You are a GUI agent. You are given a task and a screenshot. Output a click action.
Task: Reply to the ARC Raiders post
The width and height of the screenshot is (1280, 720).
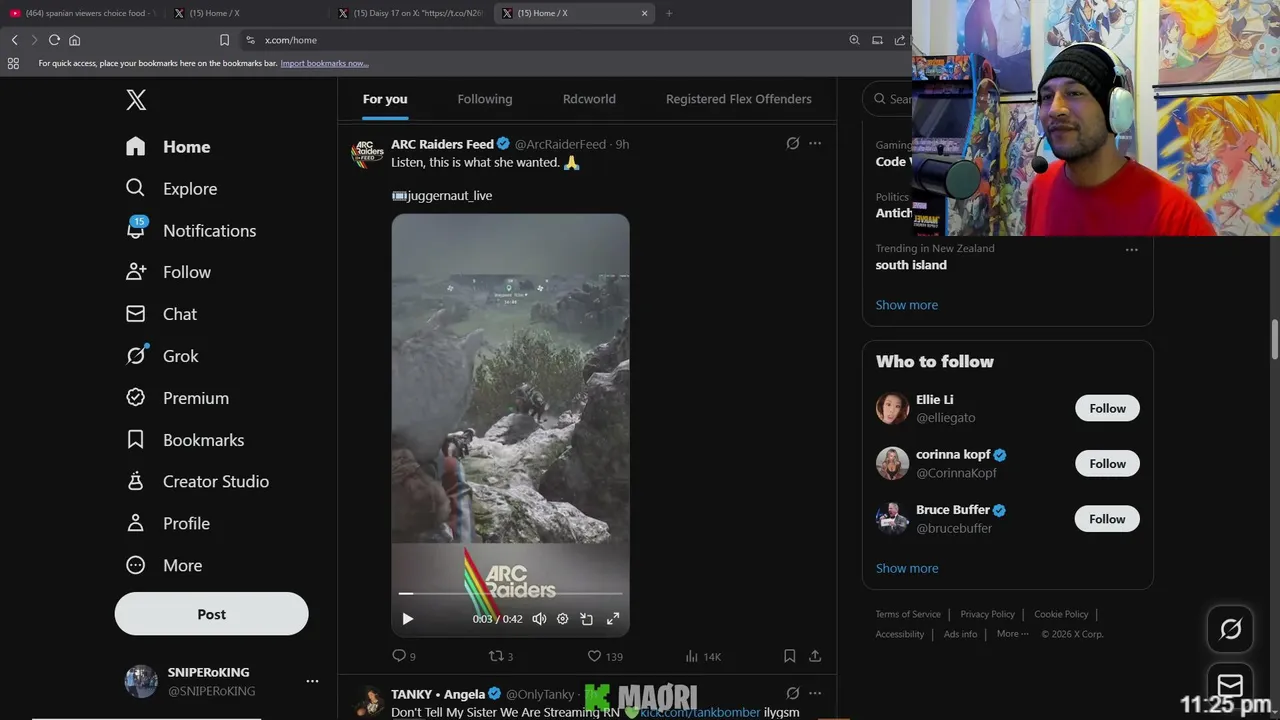click(404, 656)
